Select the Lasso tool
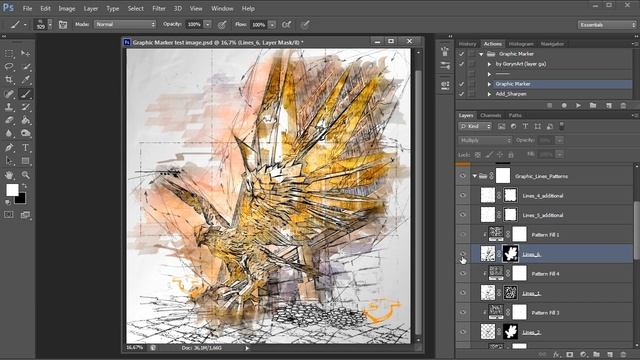This screenshot has height=360, width=640. coord(9,67)
